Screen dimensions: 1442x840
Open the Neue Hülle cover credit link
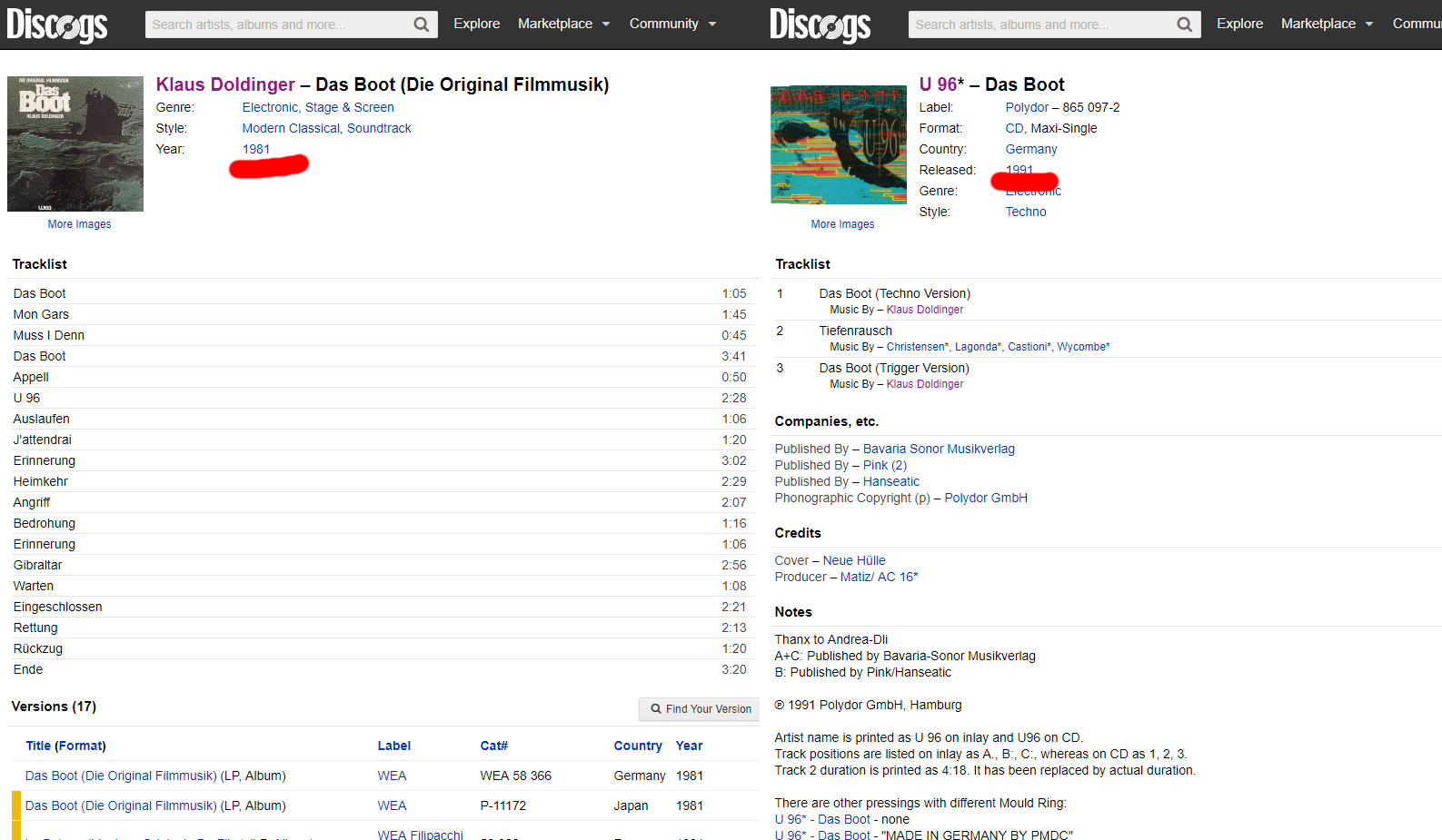point(854,560)
